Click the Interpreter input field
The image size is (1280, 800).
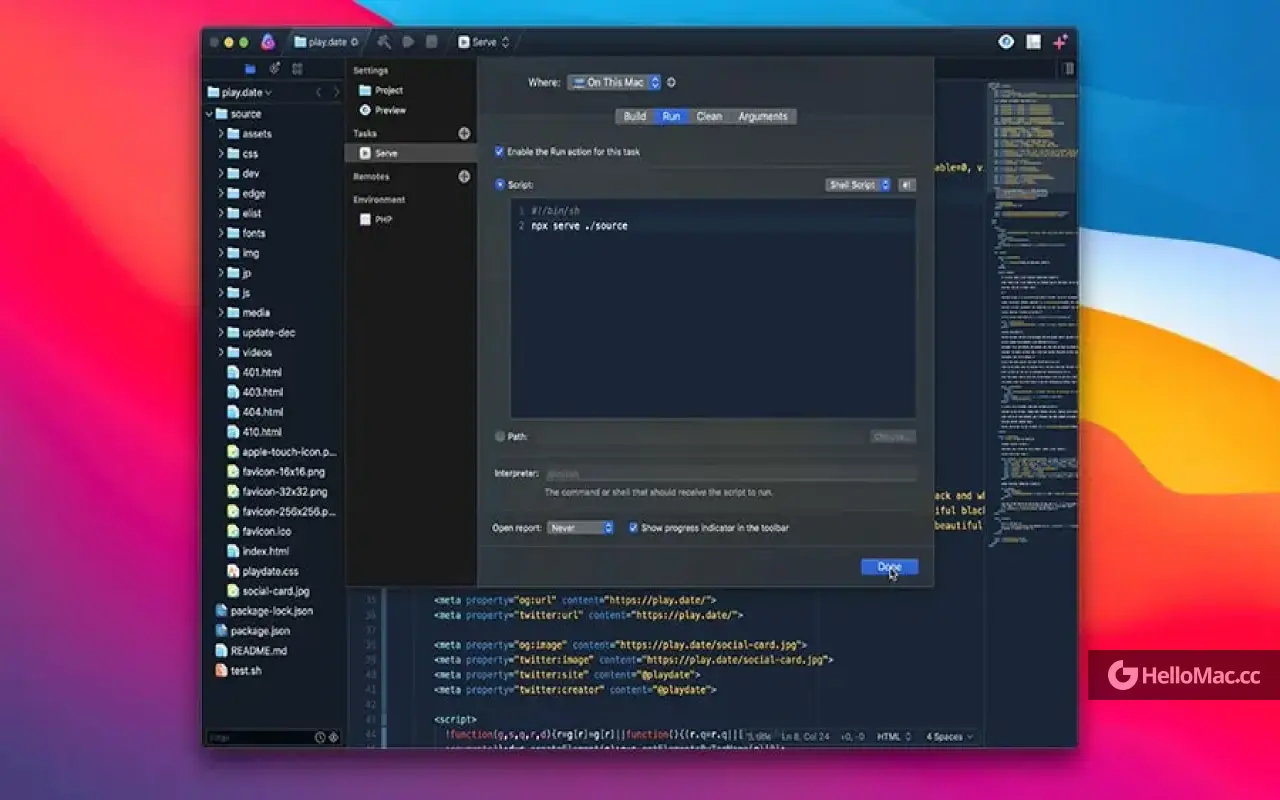(730, 474)
